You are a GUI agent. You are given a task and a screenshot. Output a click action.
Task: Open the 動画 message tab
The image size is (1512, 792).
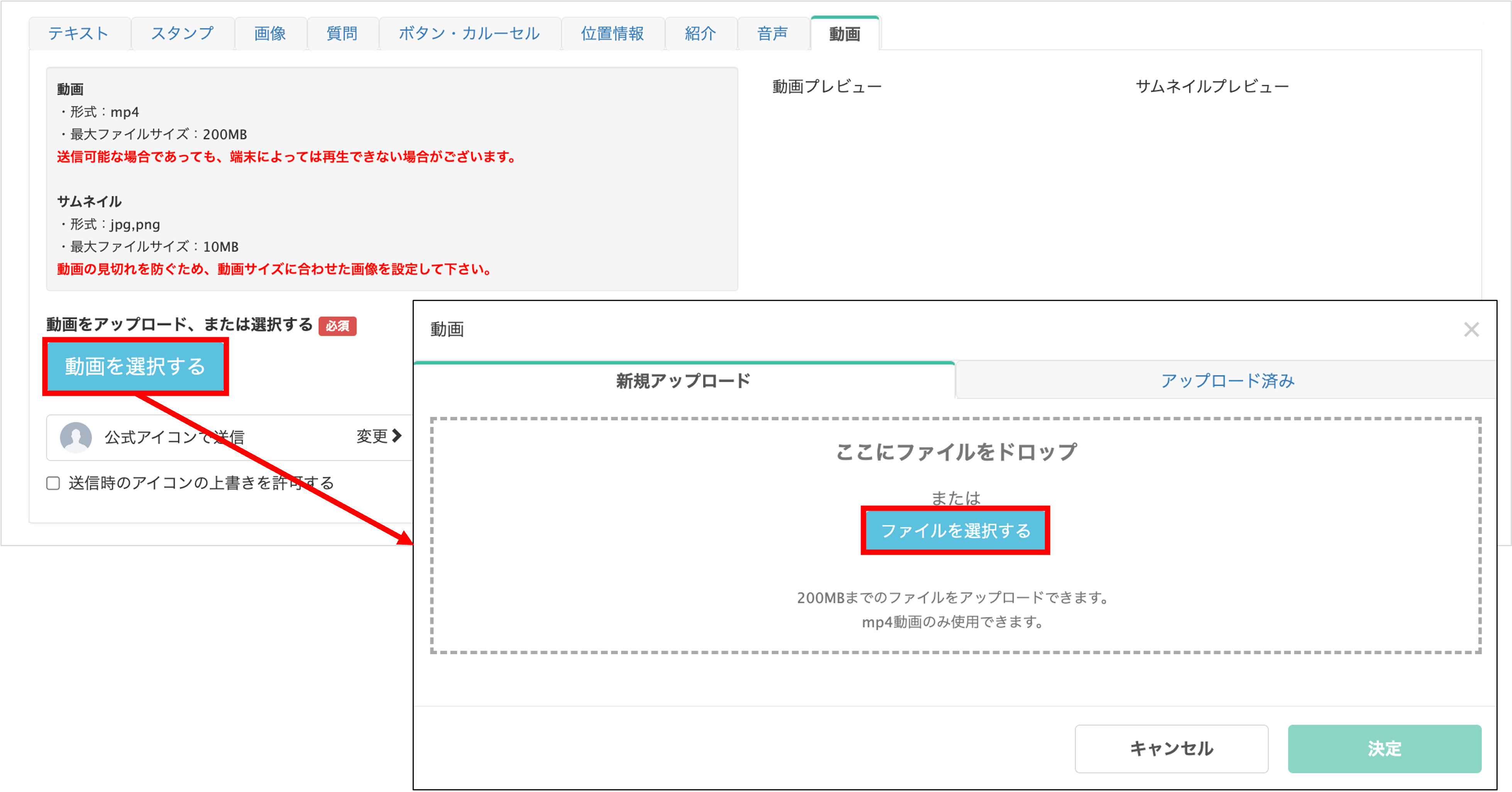click(844, 34)
